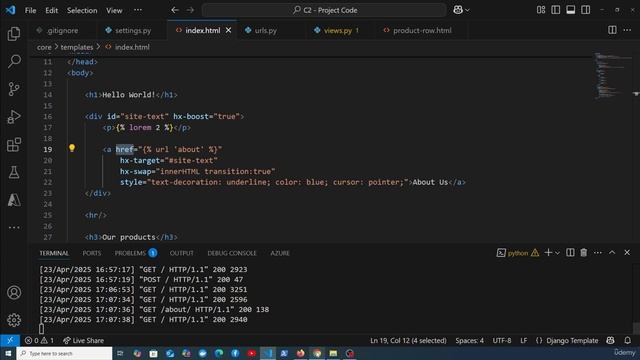This screenshot has height=360, width=640.
Task: Switch to the PORTS panel tab
Action: (92, 253)
